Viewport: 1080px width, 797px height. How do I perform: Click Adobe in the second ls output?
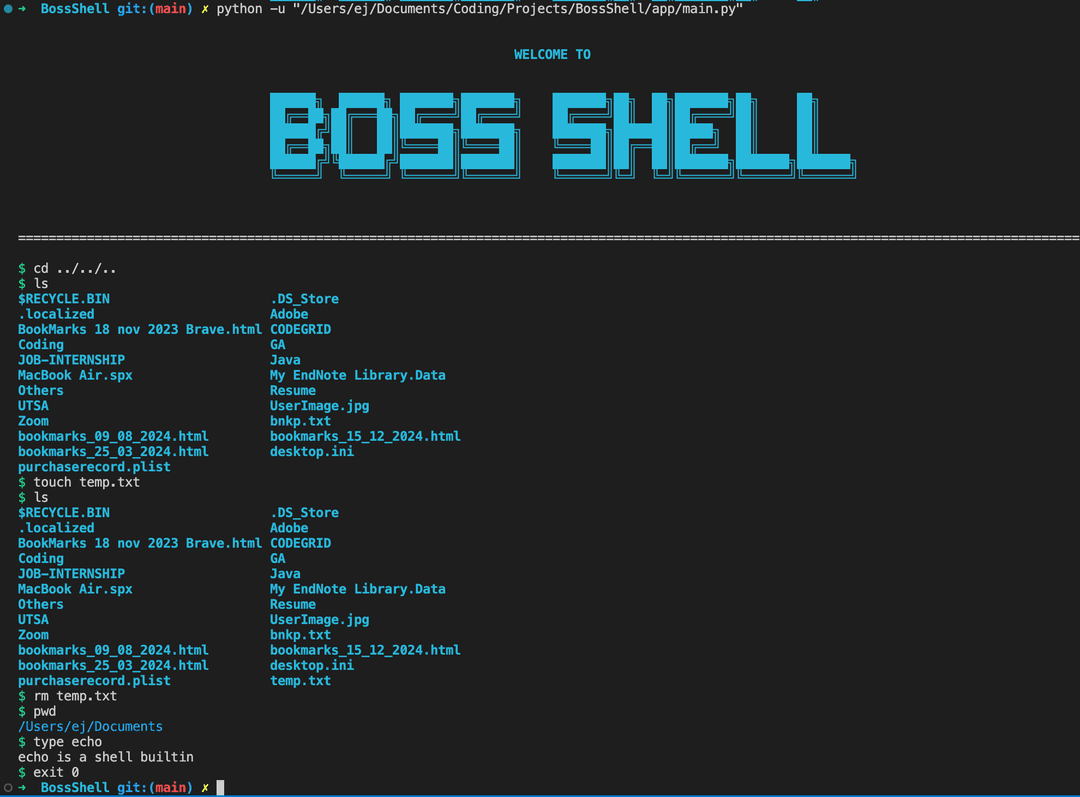(x=289, y=528)
